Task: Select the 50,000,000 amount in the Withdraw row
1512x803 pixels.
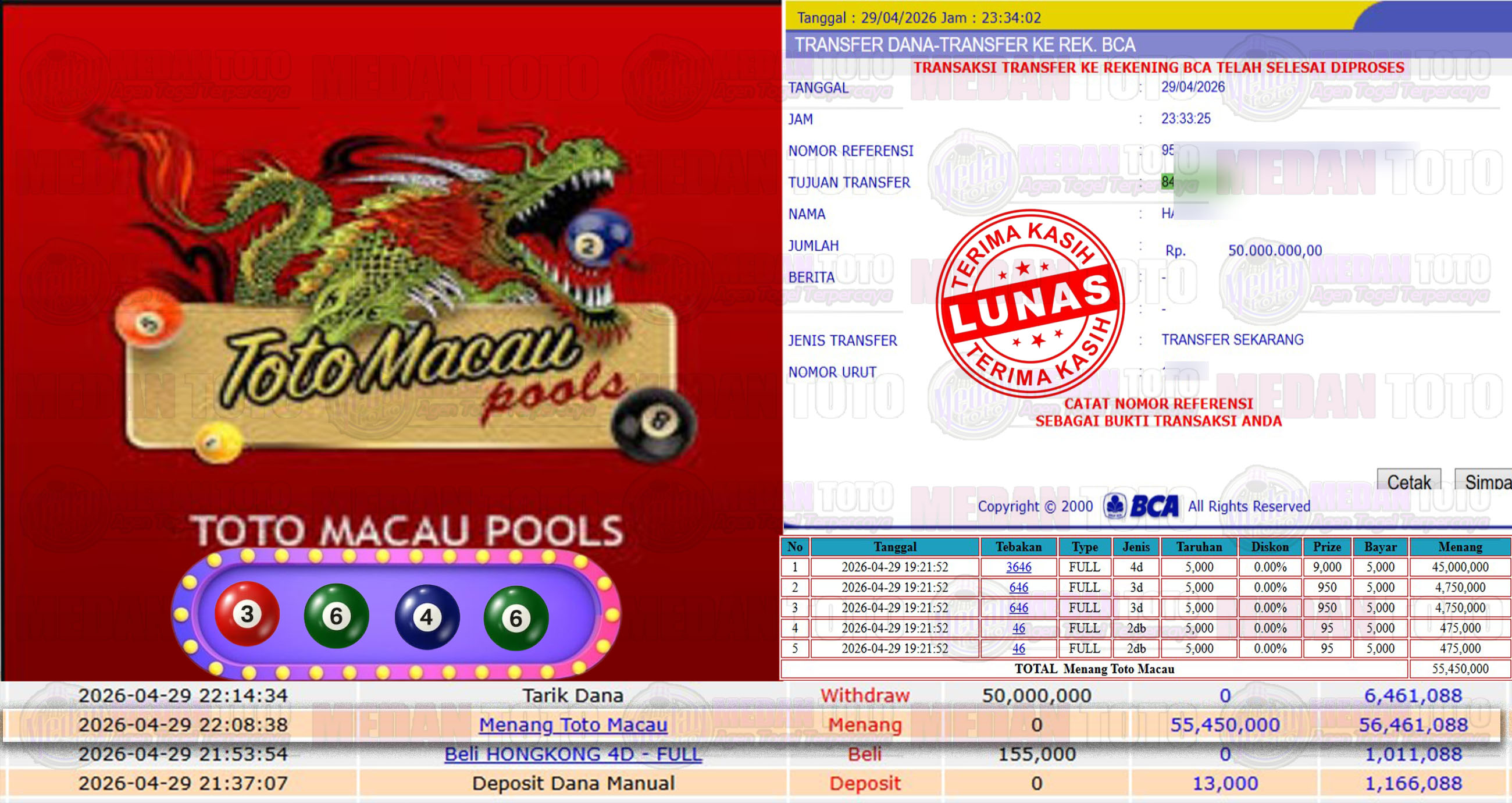Action: point(1036,695)
